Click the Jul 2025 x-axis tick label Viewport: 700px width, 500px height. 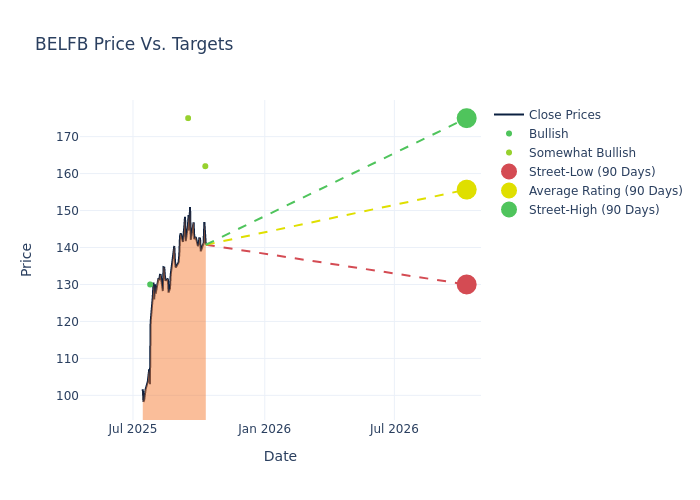click(133, 429)
